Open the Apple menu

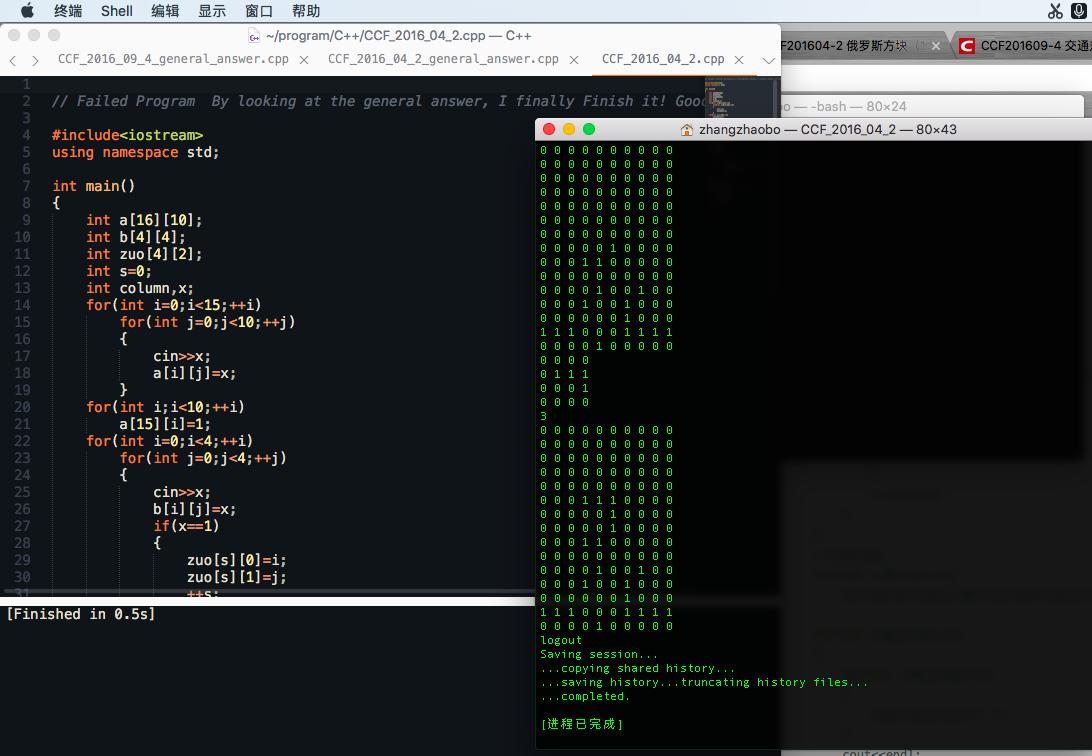pyautogui.click(x=26, y=10)
